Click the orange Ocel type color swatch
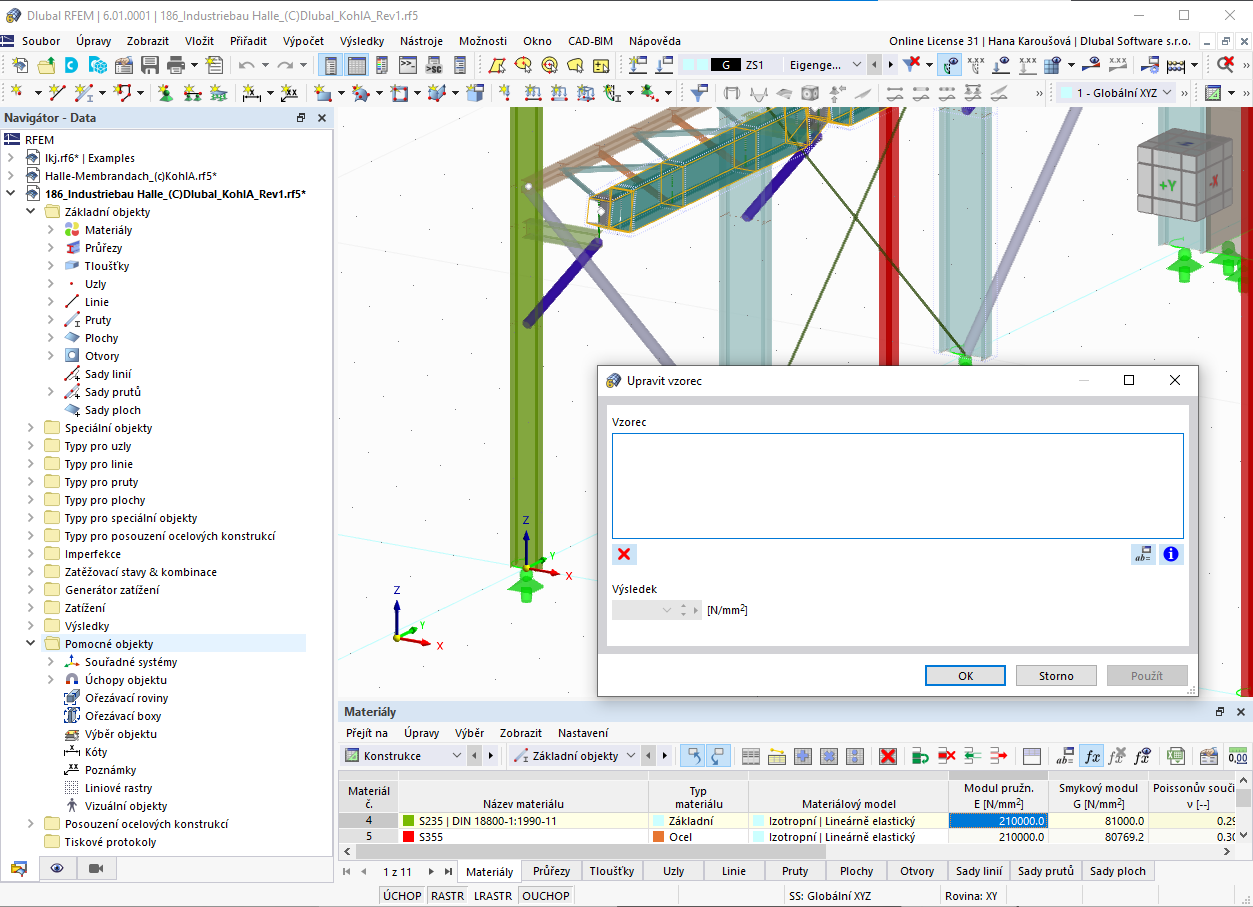 tap(658, 837)
